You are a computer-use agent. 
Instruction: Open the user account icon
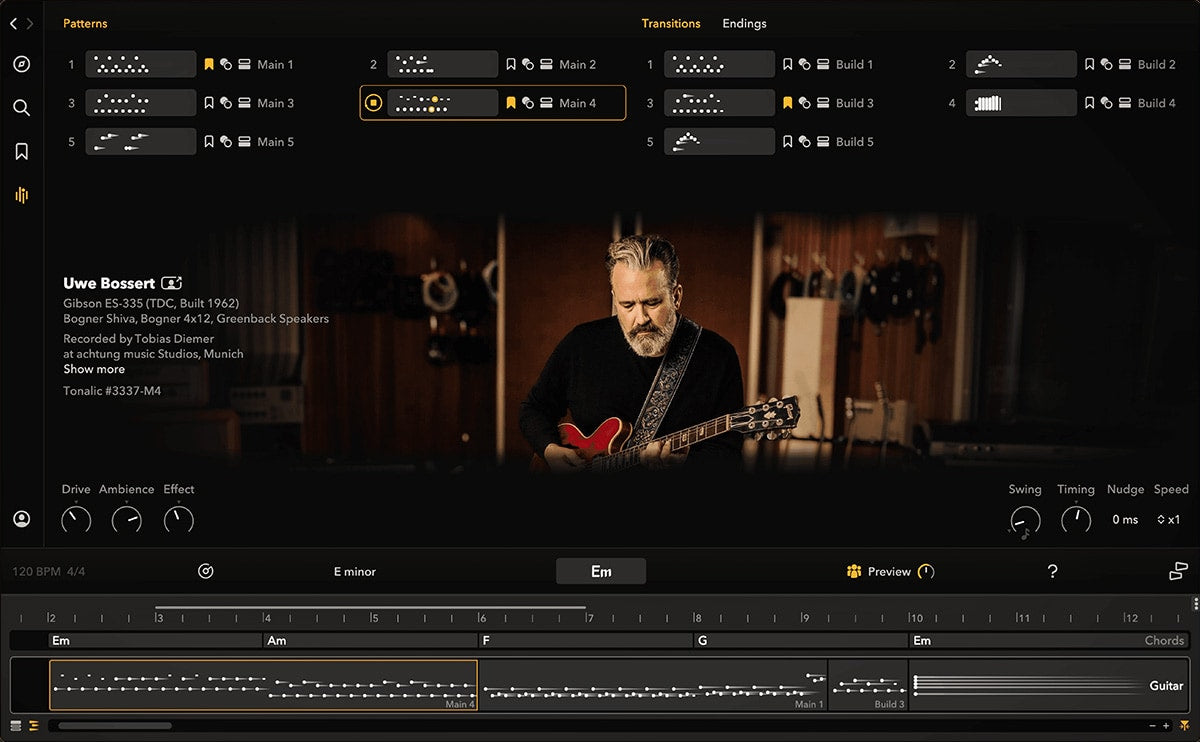coord(21,519)
